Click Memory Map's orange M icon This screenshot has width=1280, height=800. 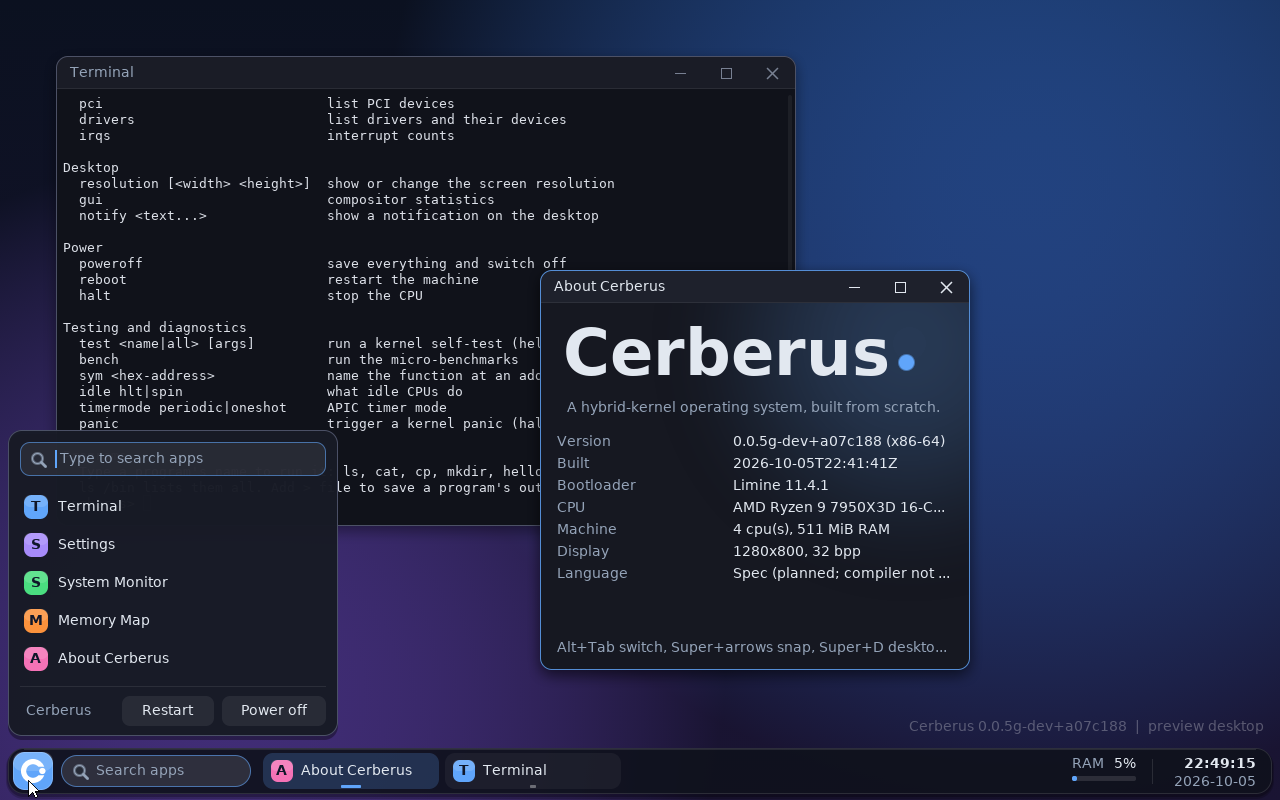point(36,620)
